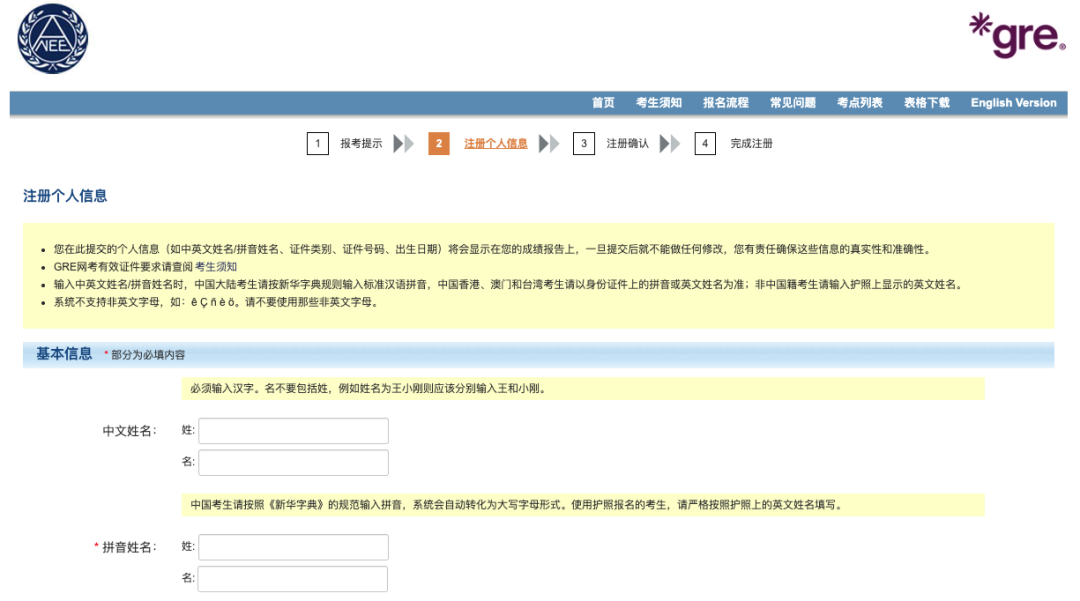Click 考生须知 in the navigation bar
Screen dimensions: 1080x601
pos(661,102)
